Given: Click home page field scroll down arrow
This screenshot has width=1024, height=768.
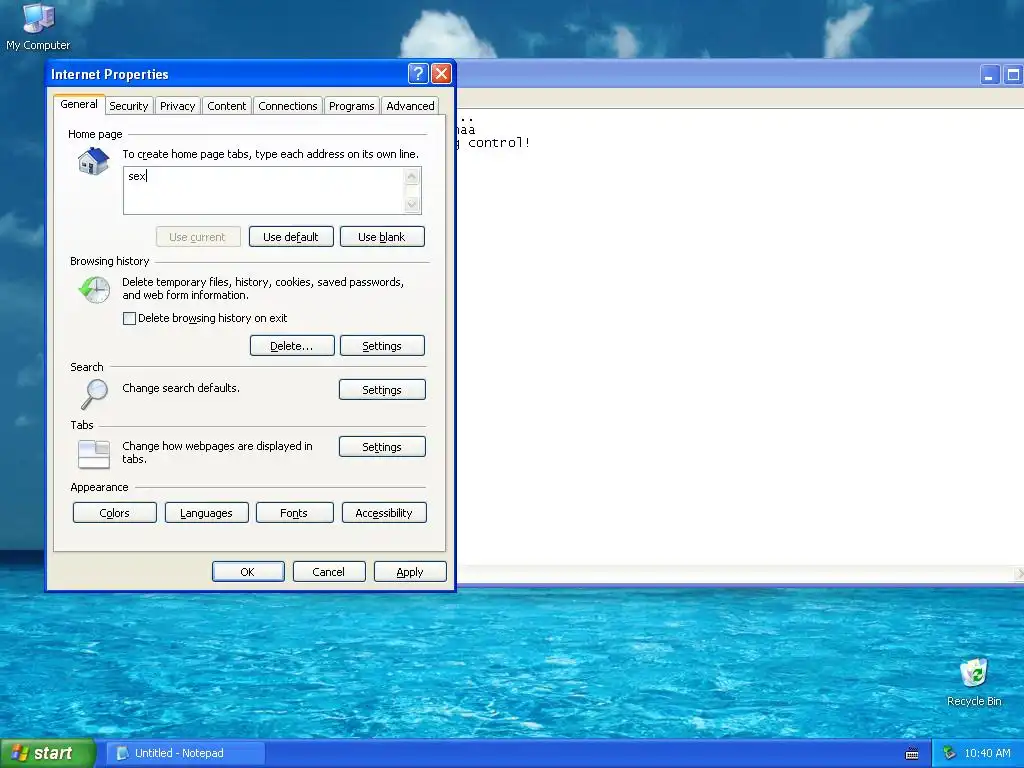Looking at the screenshot, I should [411, 204].
